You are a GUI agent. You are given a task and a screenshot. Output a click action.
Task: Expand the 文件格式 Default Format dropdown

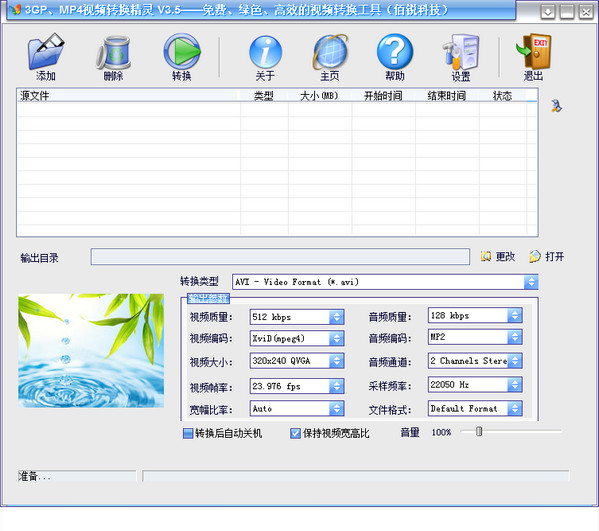[x=515, y=409]
